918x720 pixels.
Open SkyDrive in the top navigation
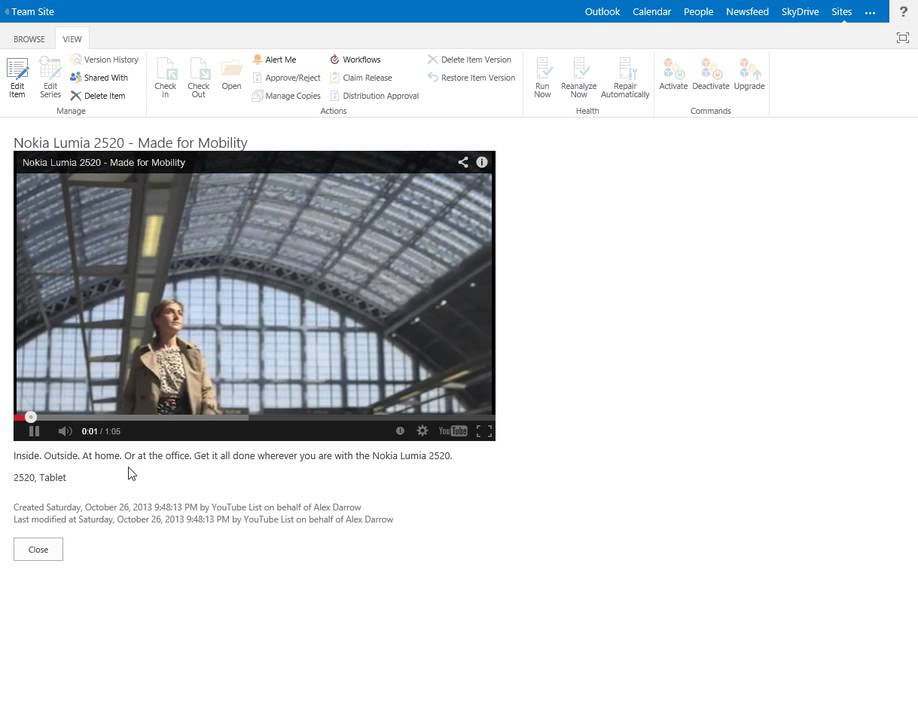click(x=800, y=12)
